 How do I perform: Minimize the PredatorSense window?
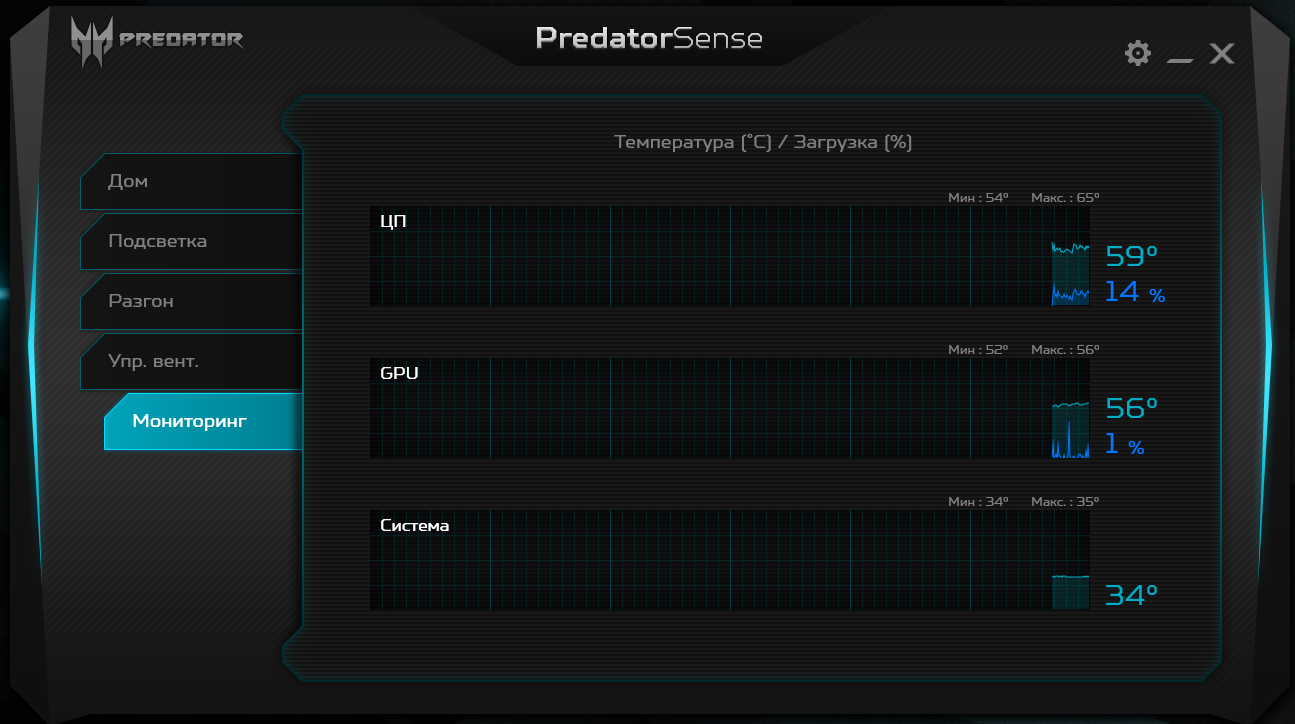[x=1180, y=60]
